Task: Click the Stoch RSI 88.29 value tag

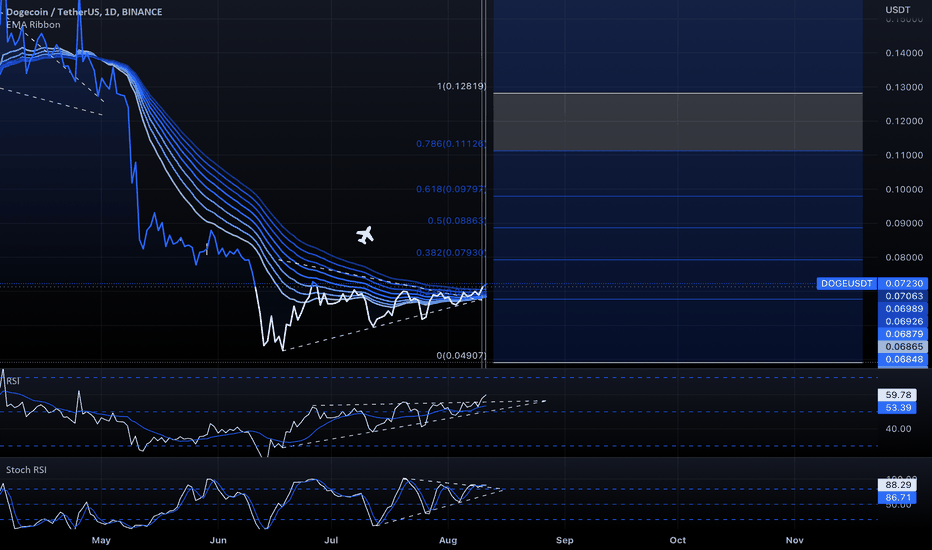Action: point(898,485)
